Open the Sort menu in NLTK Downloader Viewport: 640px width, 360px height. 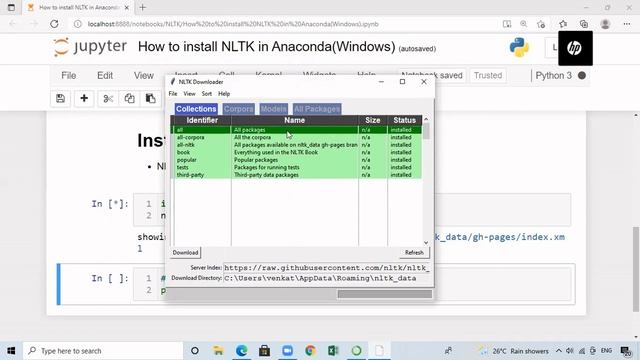pyautogui.click(x=207, y=94)
